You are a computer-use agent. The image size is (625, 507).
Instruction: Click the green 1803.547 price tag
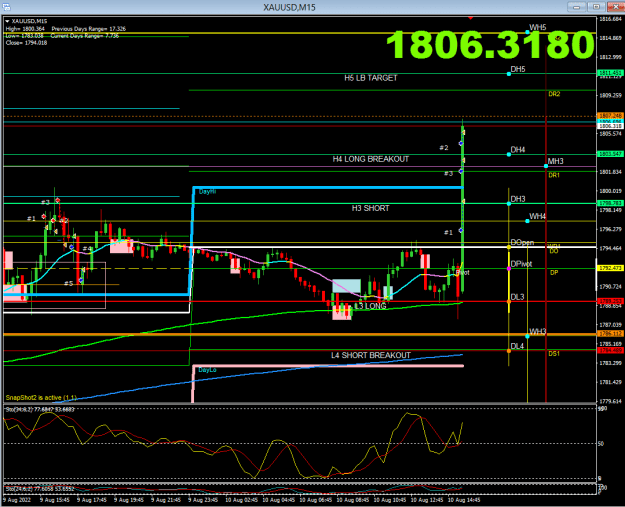pyautogui.click(x=610, y=154)
